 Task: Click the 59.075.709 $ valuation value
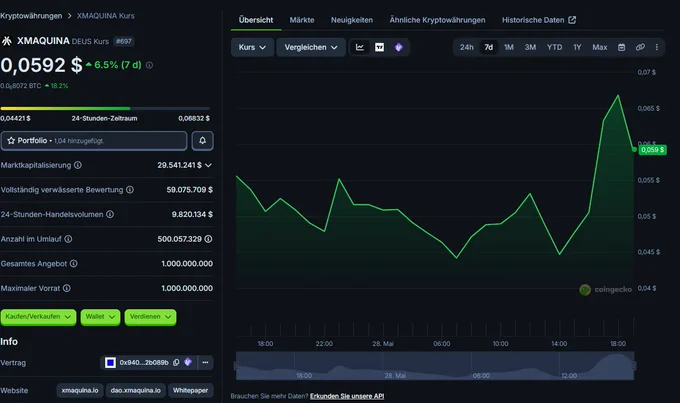190,190
